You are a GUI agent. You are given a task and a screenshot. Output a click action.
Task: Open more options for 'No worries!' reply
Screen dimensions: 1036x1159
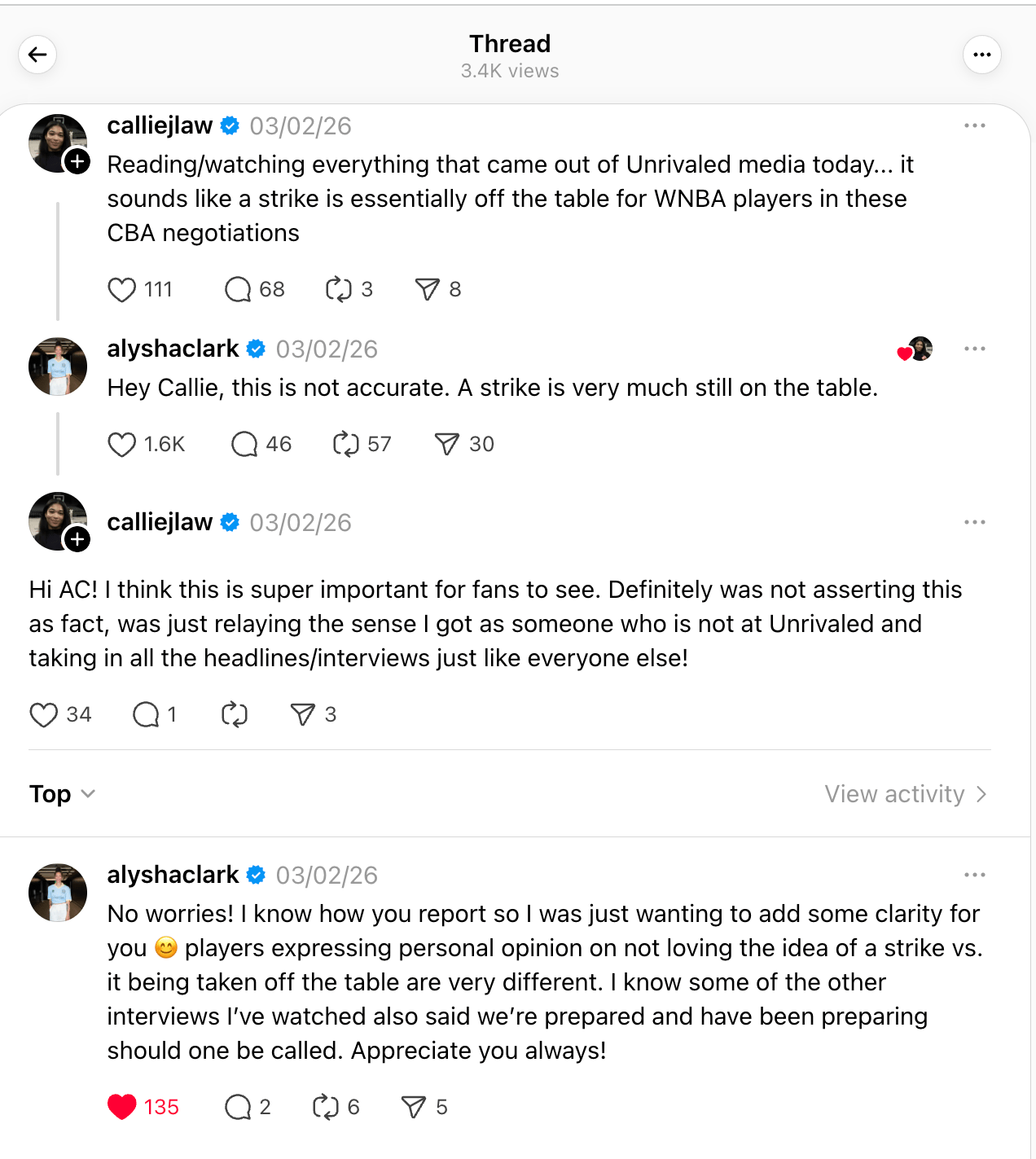(x=974, y=876)
